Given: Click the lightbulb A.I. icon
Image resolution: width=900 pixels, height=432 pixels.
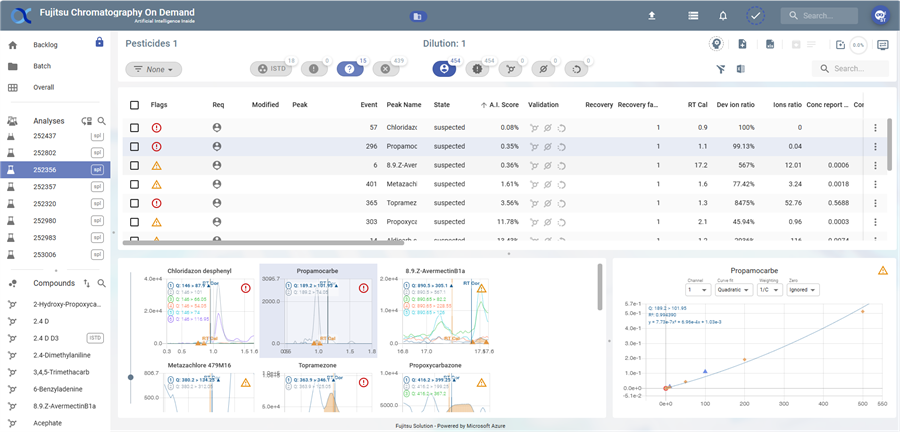Looking at the screenshot, I should point(716,45).
